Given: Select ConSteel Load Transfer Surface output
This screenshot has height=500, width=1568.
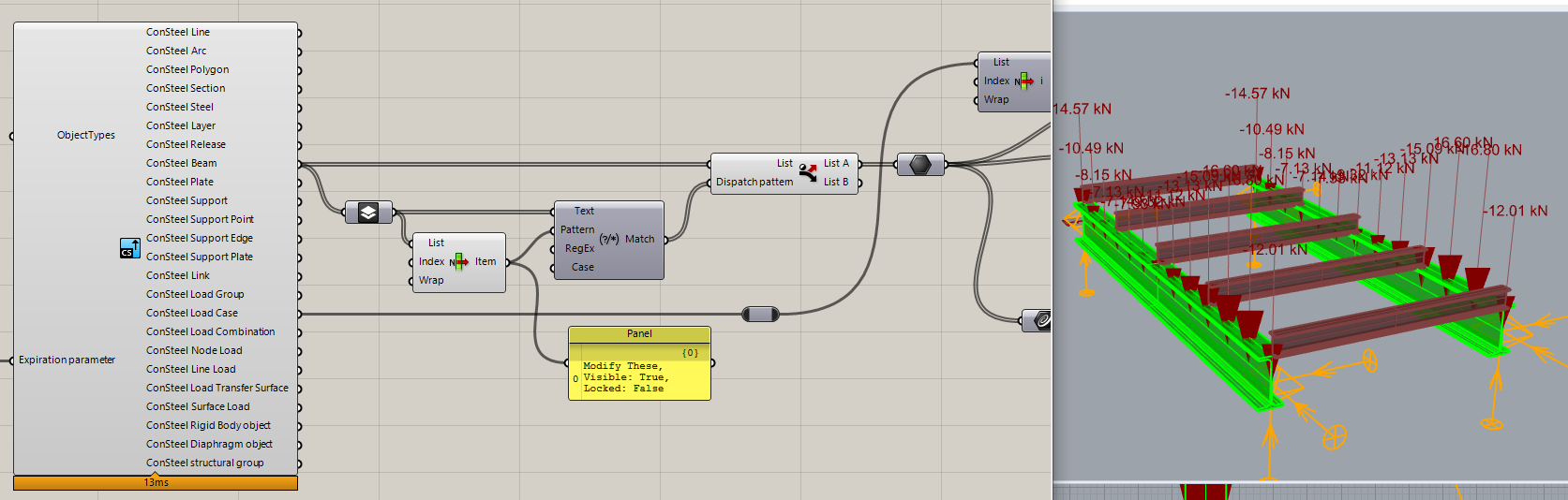Looking at the screenshot, I should 217,388.
